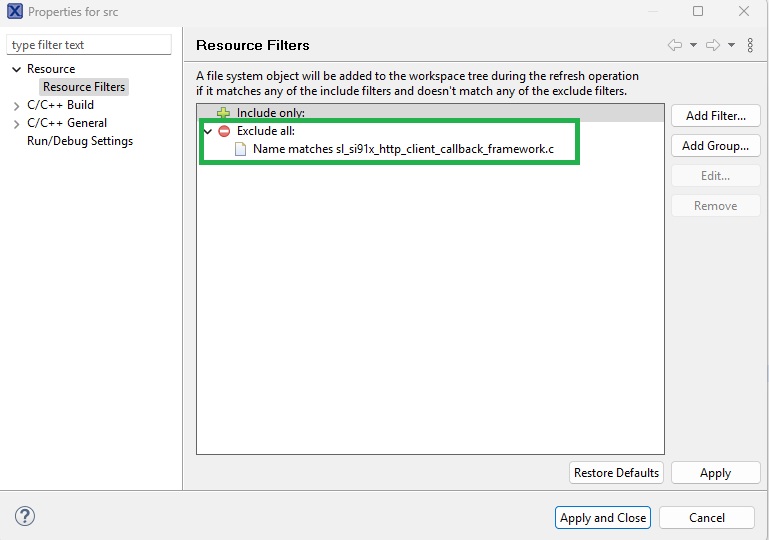Expand the C/C++ Build node
This screenshot has width=769, height=540.
pyautogui.click(x=17, y=105)
